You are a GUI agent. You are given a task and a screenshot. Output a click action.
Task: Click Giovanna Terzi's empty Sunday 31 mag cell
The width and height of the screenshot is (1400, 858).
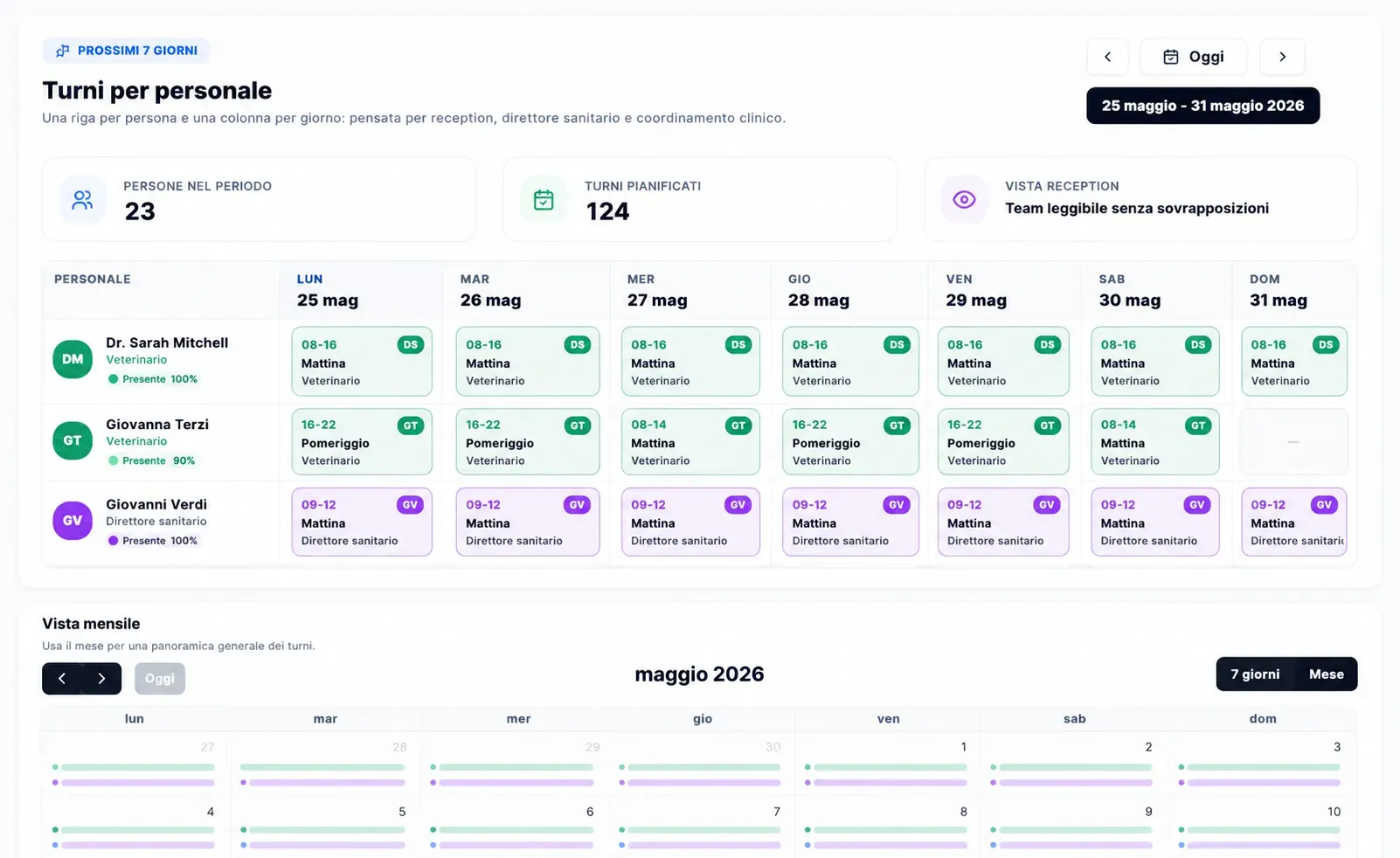point(1294,441)
